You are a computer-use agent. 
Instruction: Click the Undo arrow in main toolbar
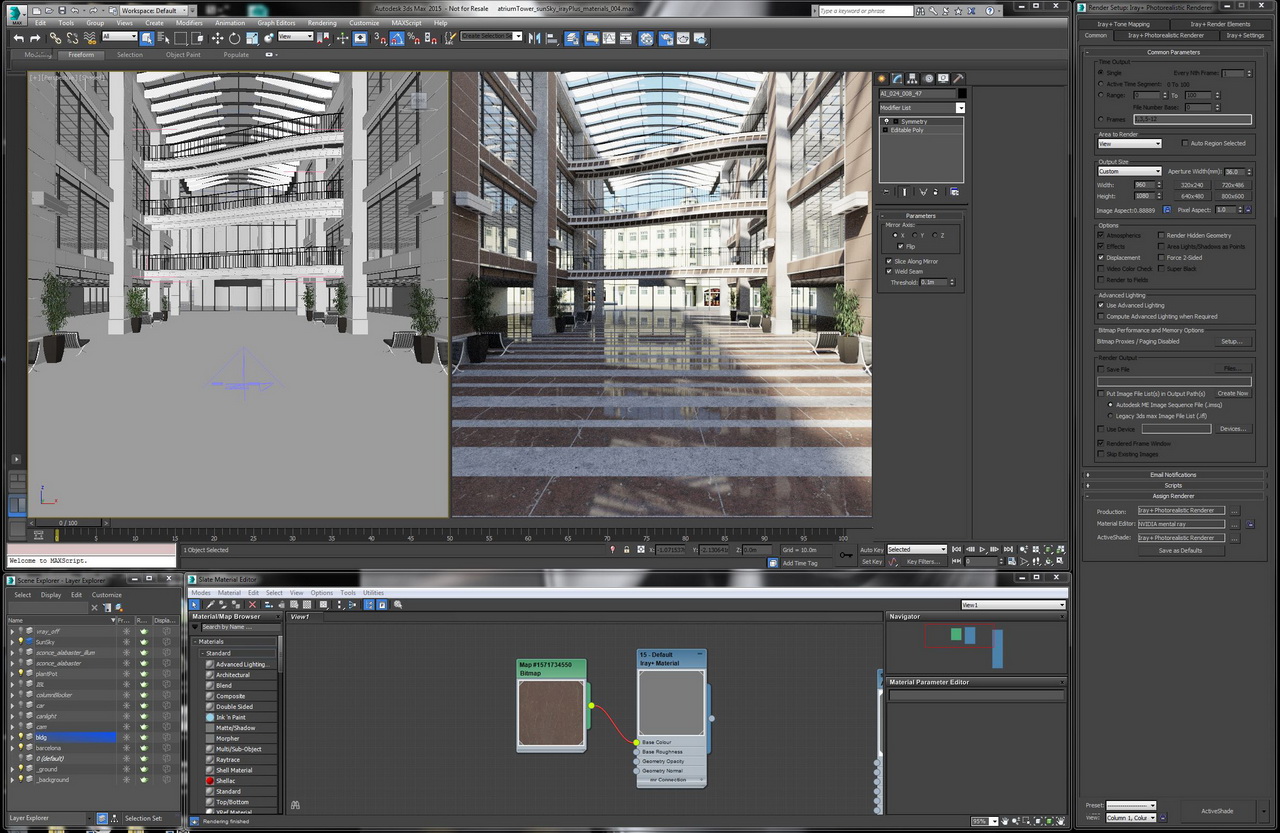[x=19, y=38]
